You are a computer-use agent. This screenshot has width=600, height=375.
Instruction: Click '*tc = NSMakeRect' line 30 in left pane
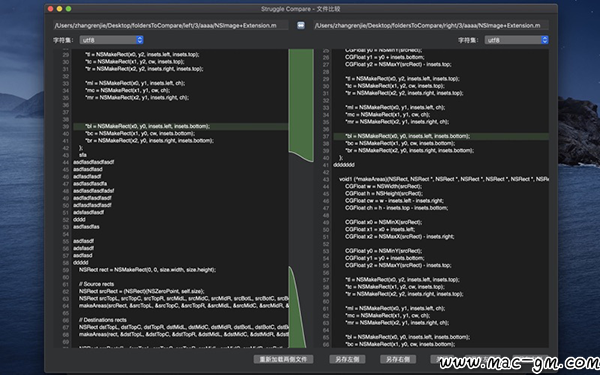point(135,62)
